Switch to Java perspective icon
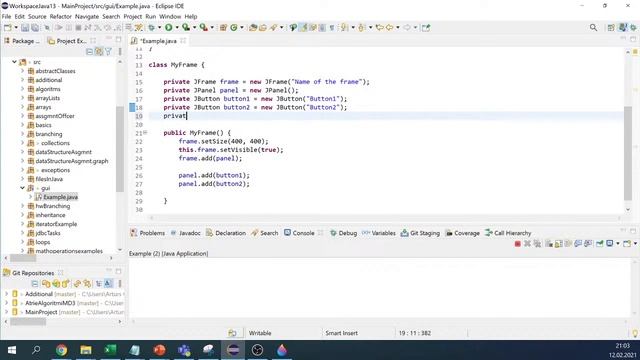This screenshot has width=640, height=360. (x=622, y=27)
